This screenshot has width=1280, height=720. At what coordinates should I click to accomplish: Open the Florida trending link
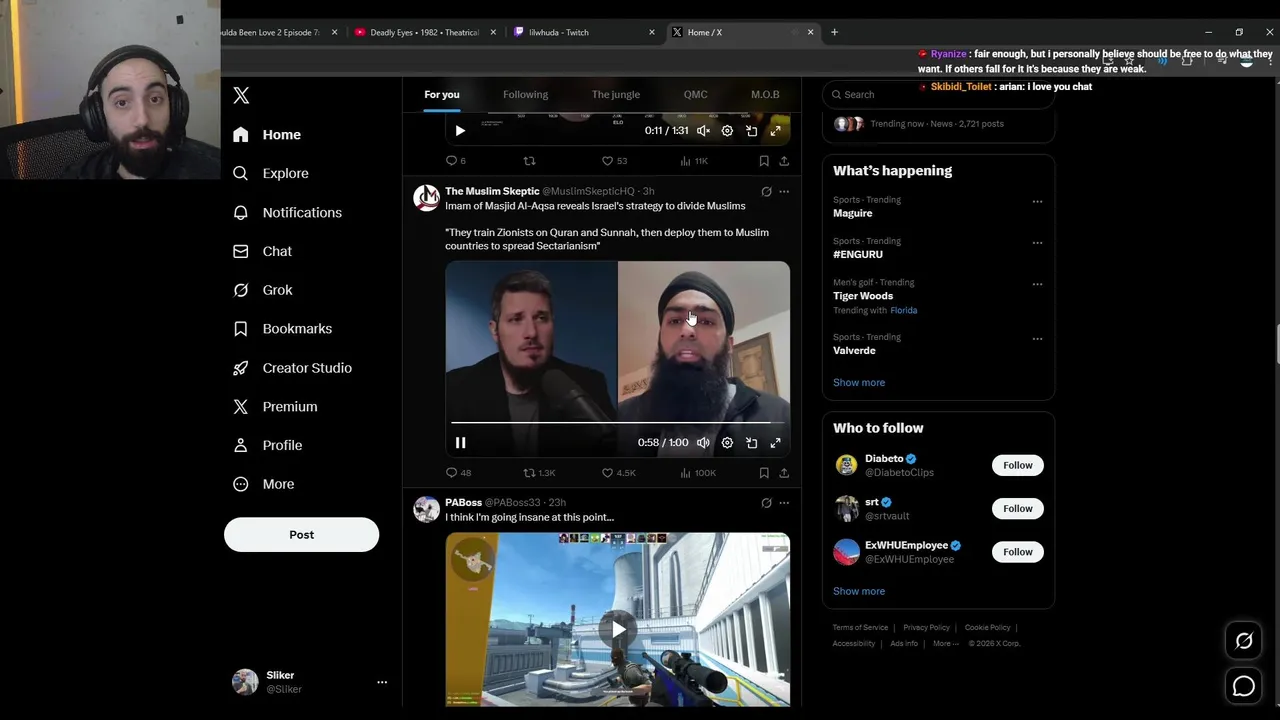click(x=904, y=310)
